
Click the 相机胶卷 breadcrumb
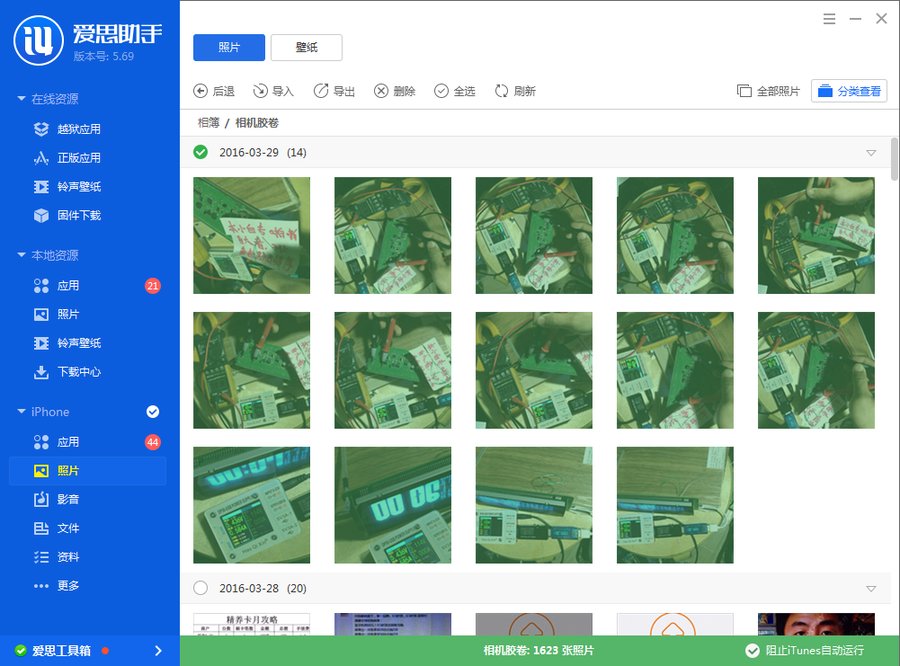[x=257, y=122]
